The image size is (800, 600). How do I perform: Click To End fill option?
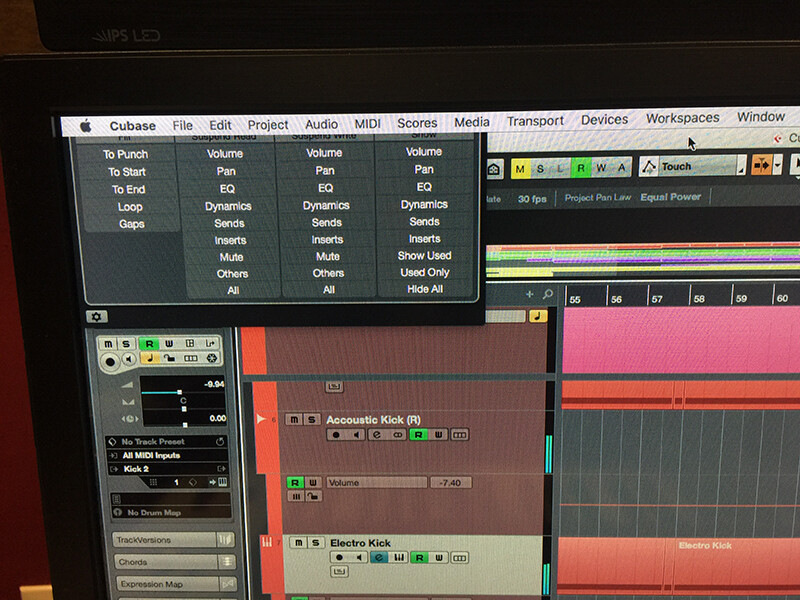click(x=129, y=190)
